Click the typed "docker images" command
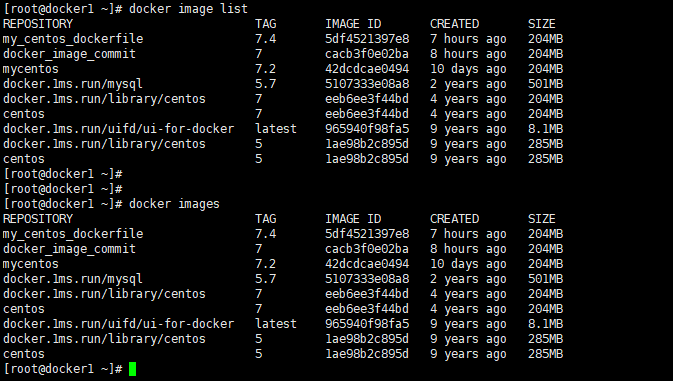This screenshot has height=381, width=673. click(x=174, y=204)
